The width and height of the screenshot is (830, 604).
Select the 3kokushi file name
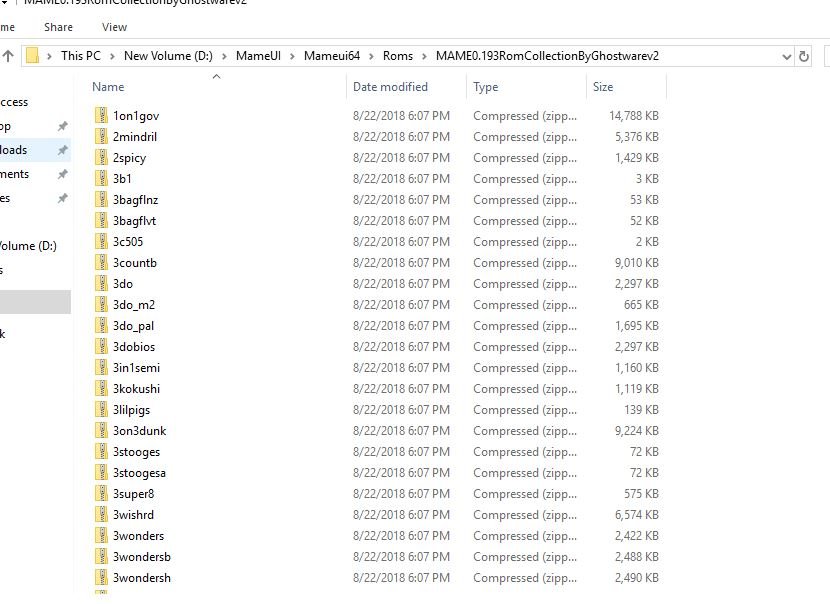[x=136, y=389]
